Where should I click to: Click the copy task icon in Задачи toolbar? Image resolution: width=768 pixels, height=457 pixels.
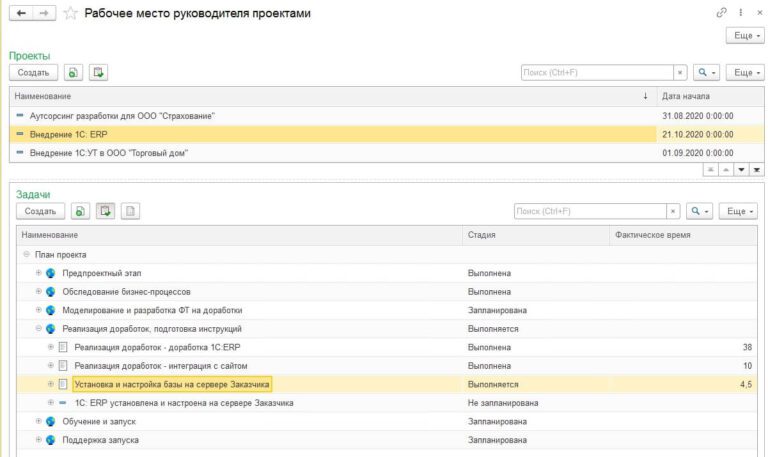81,211
